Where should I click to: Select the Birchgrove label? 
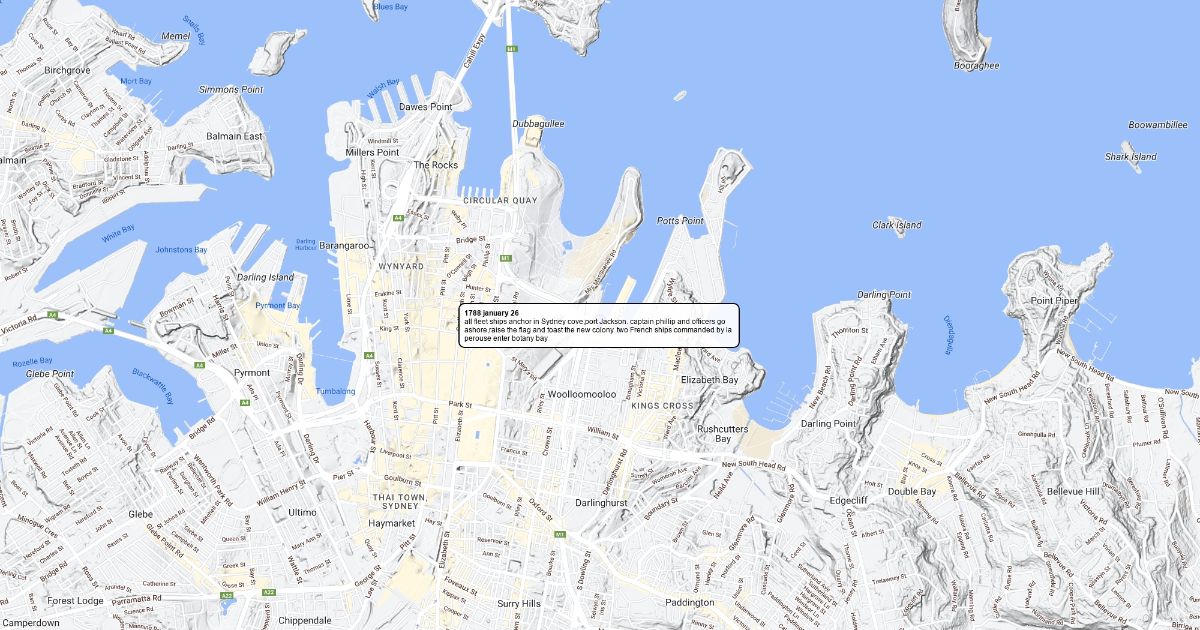(x=67, y=71)
